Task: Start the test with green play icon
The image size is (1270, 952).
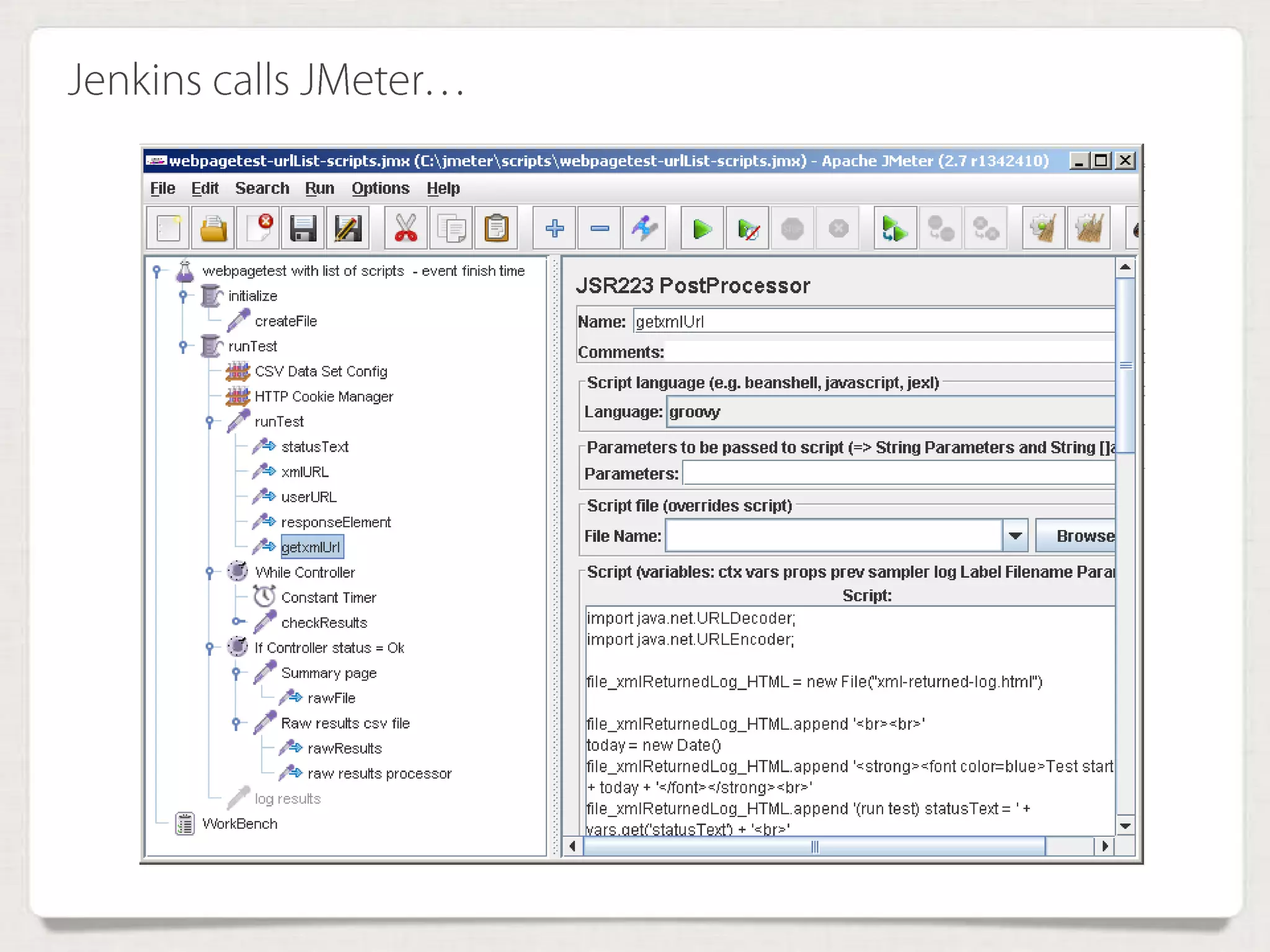Action: [x=702, y=228]
